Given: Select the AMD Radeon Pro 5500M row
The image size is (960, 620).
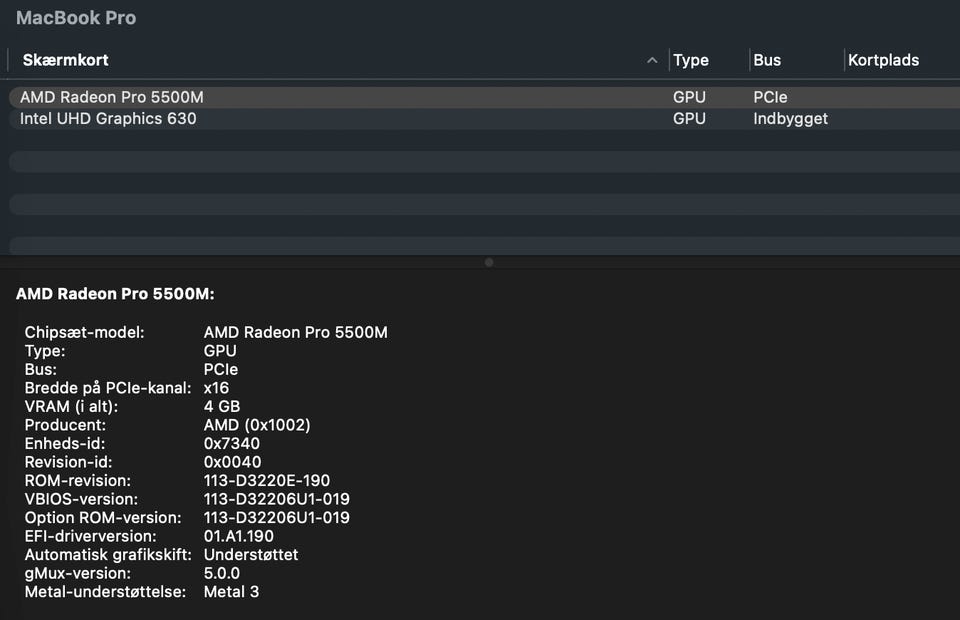Looking at the screenshot, I should [484, 97].
